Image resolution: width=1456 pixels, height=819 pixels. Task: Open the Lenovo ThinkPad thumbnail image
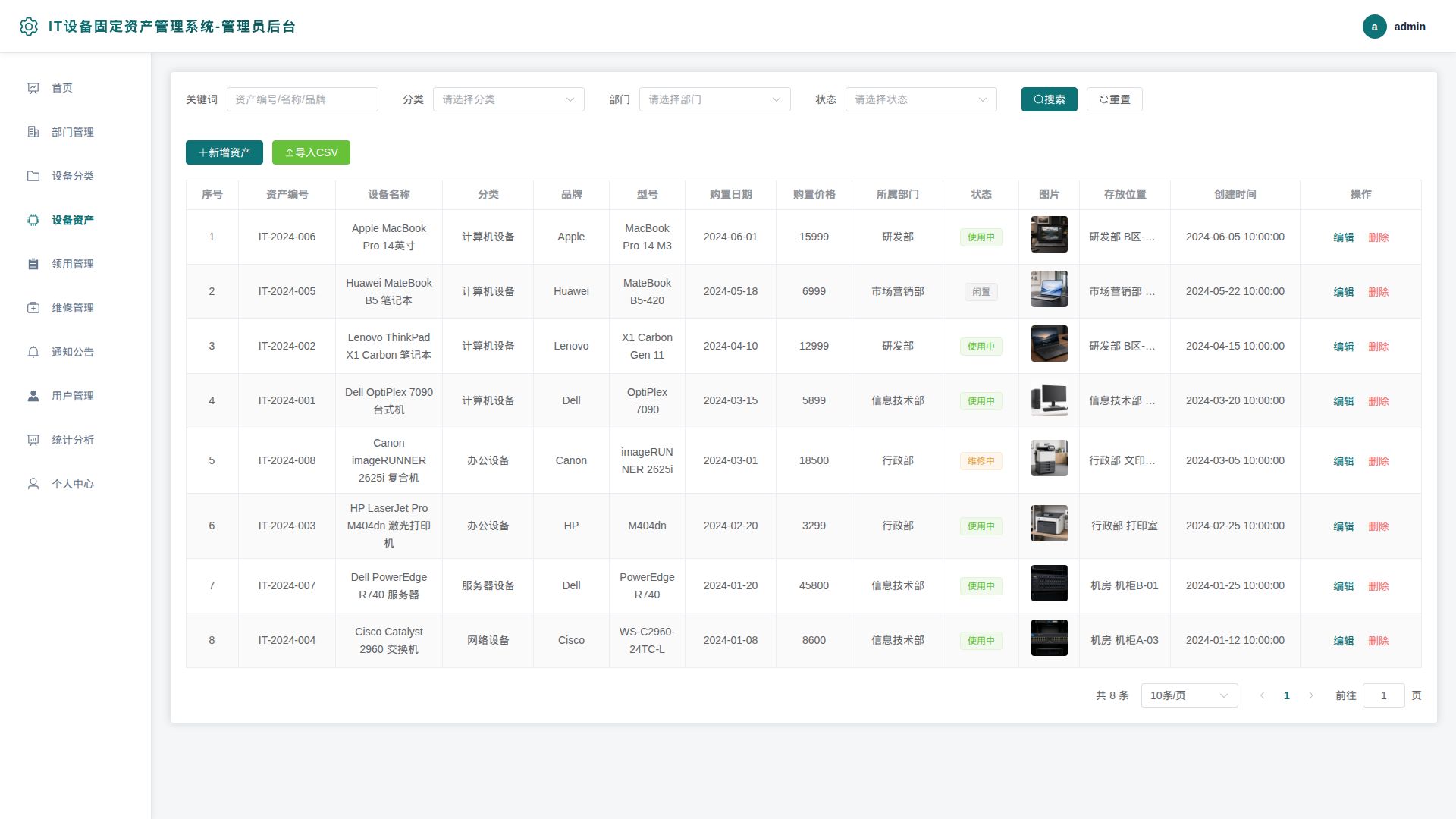click(x=1050, y=344)
